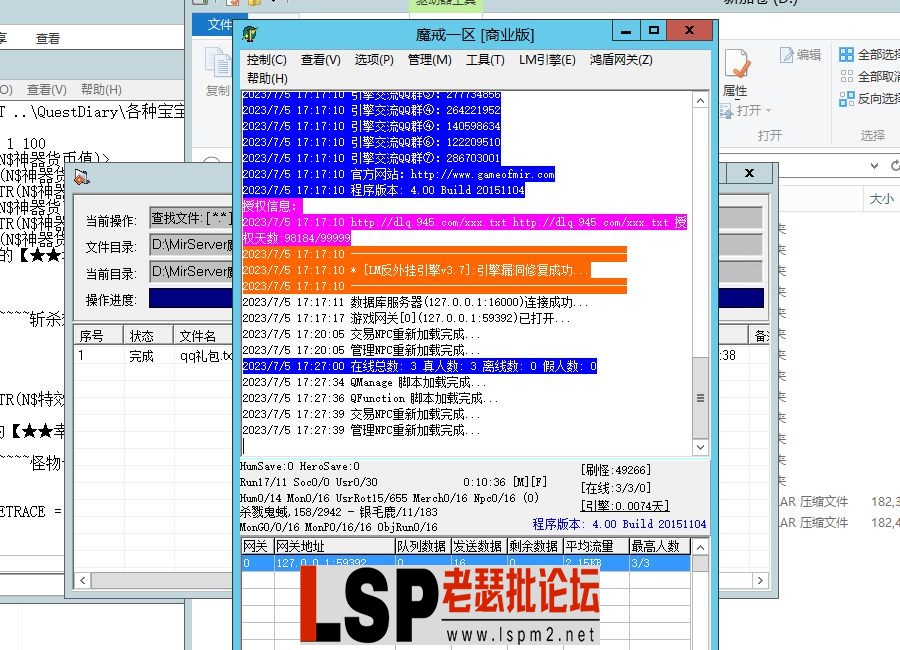This screenshot has width=900, height=650.
Task: Select the 全部选择 (Select All) icon
Action: (848, 55)
